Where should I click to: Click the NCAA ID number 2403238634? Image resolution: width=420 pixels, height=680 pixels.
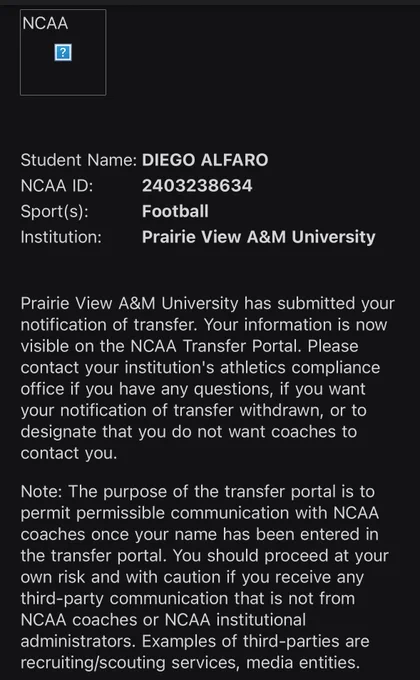pos(197,186)
